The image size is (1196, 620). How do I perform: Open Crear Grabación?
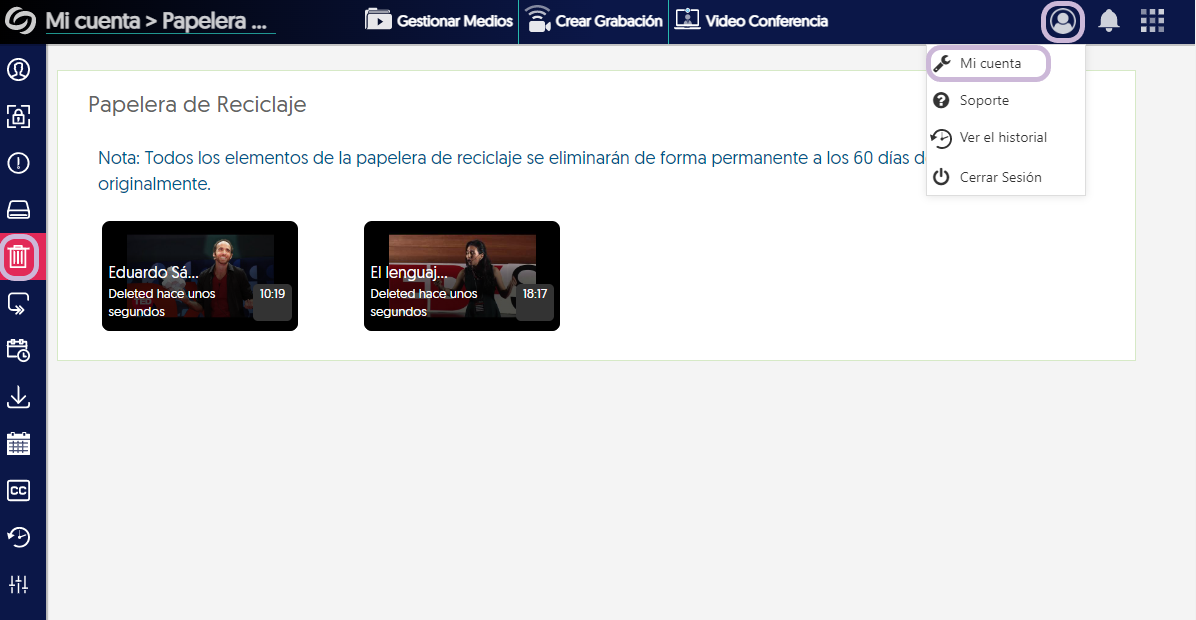point(593,21)
